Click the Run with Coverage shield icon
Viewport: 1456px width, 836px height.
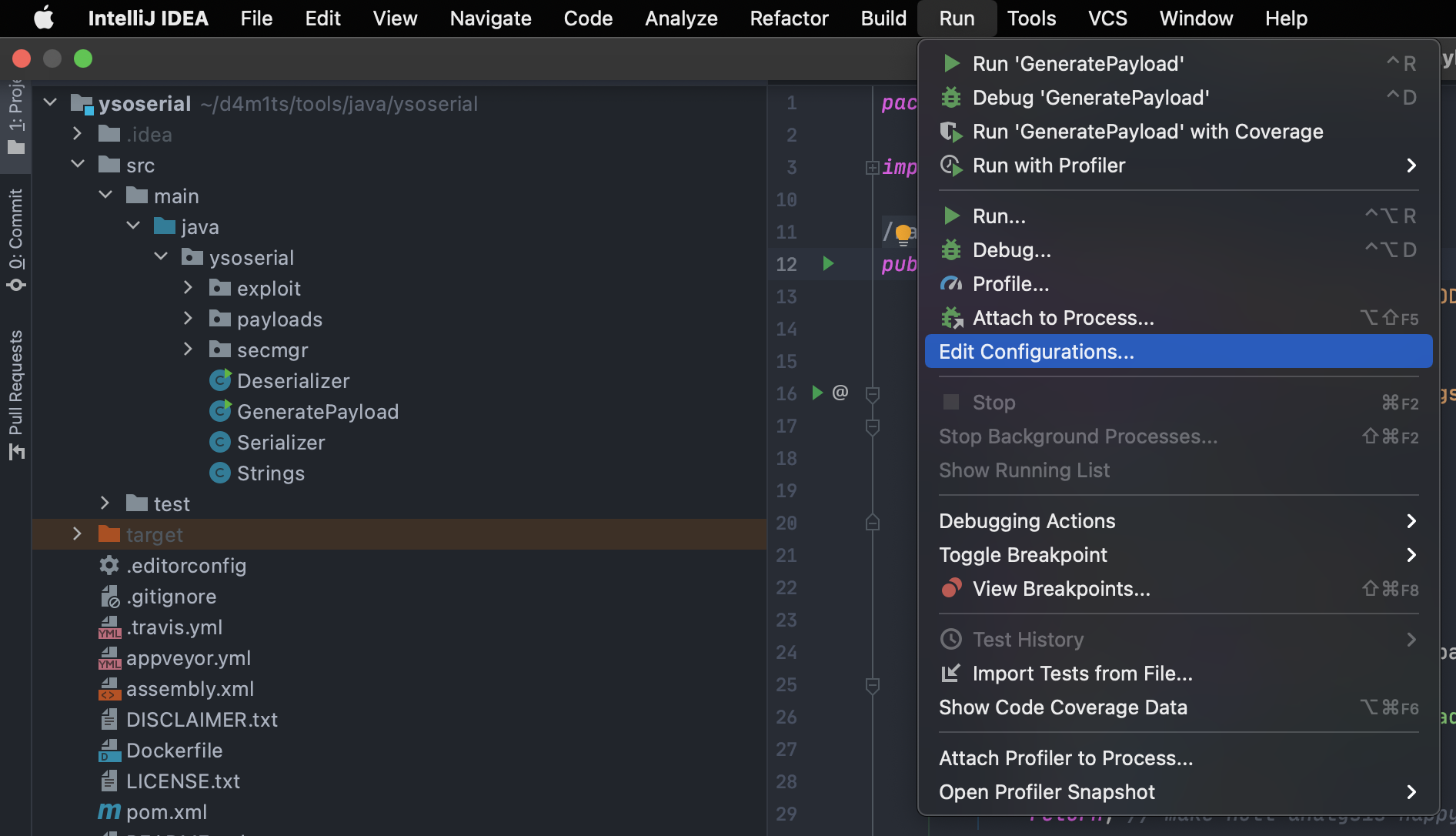951,132
